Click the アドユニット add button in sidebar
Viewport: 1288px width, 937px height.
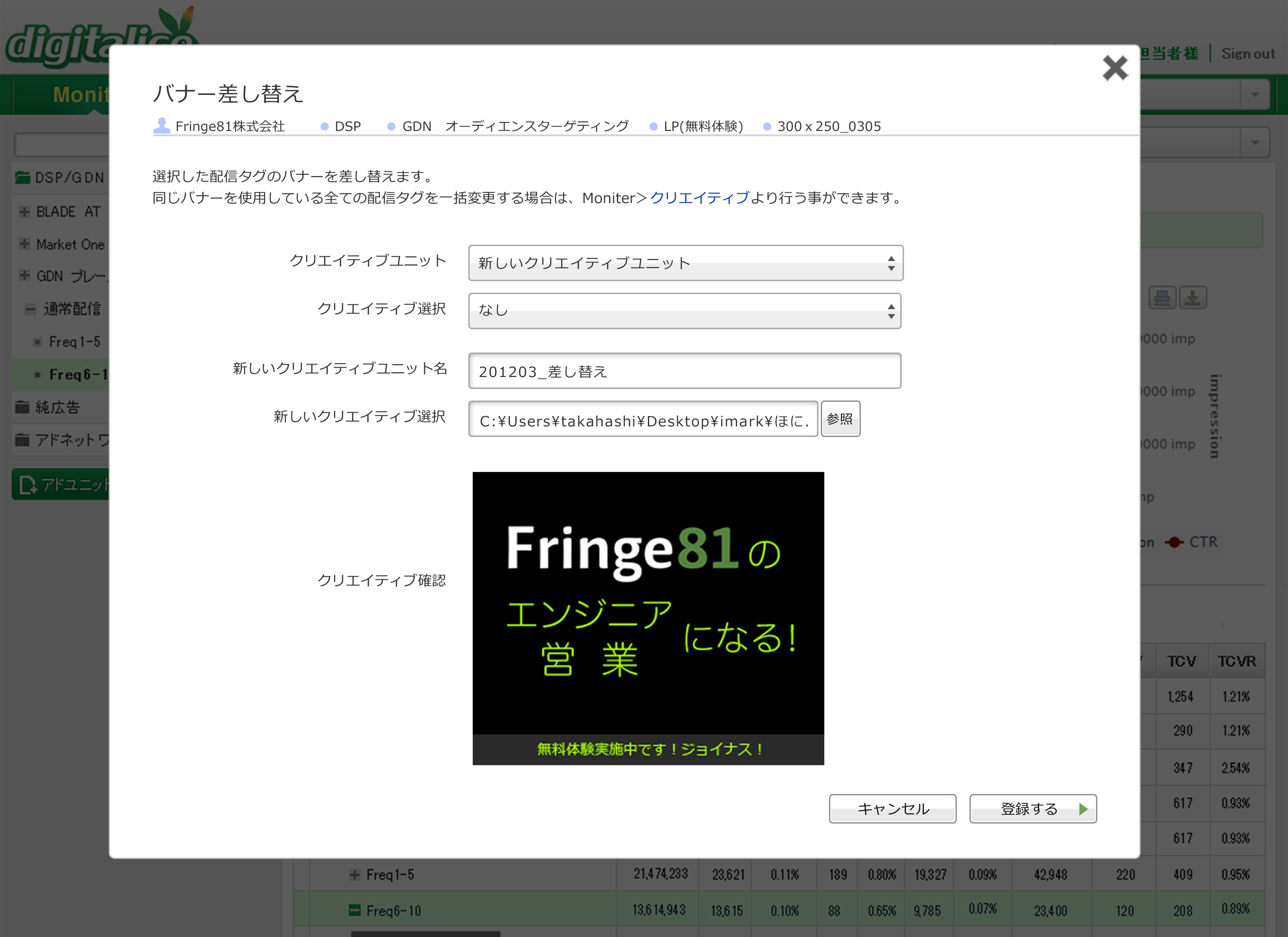pos(60,484)
